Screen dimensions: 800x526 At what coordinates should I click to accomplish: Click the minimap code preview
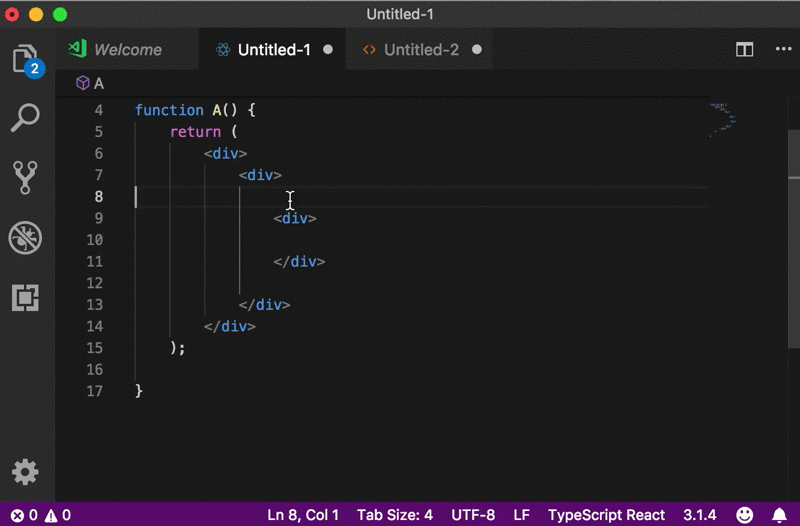[x=722, y=119]
